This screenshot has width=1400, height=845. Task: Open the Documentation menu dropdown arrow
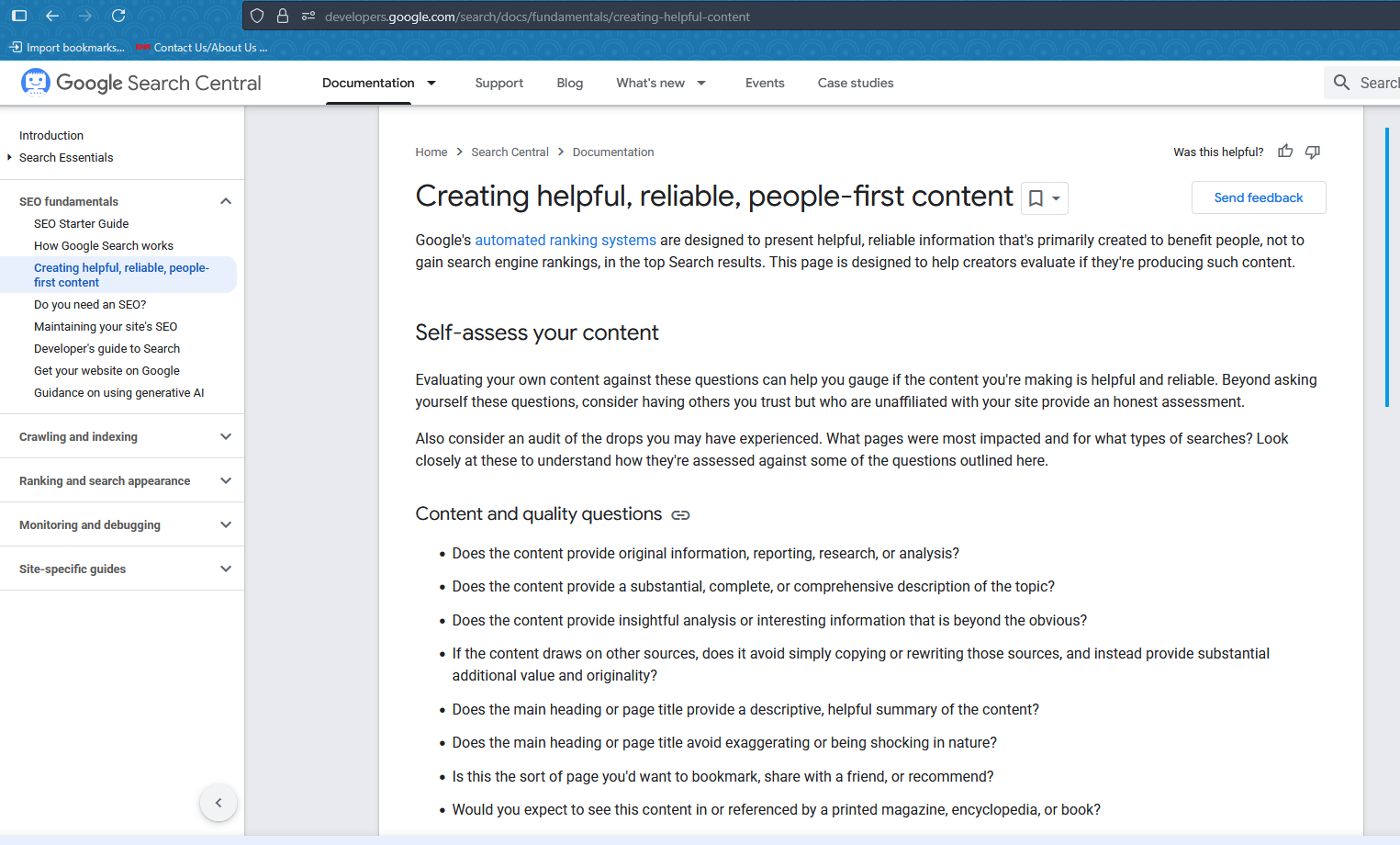pyautogui.click(x=431, y=83)
